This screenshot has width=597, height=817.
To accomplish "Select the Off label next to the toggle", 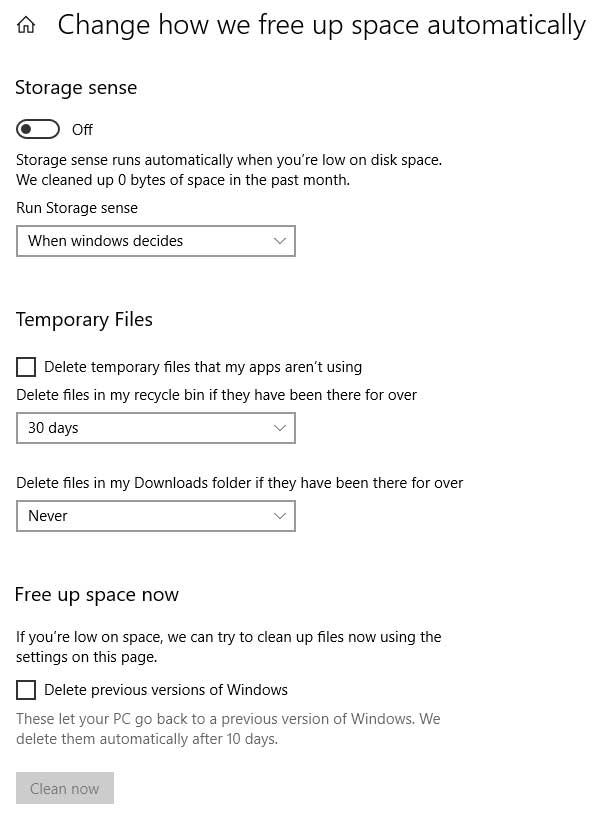I will [82, 129].
